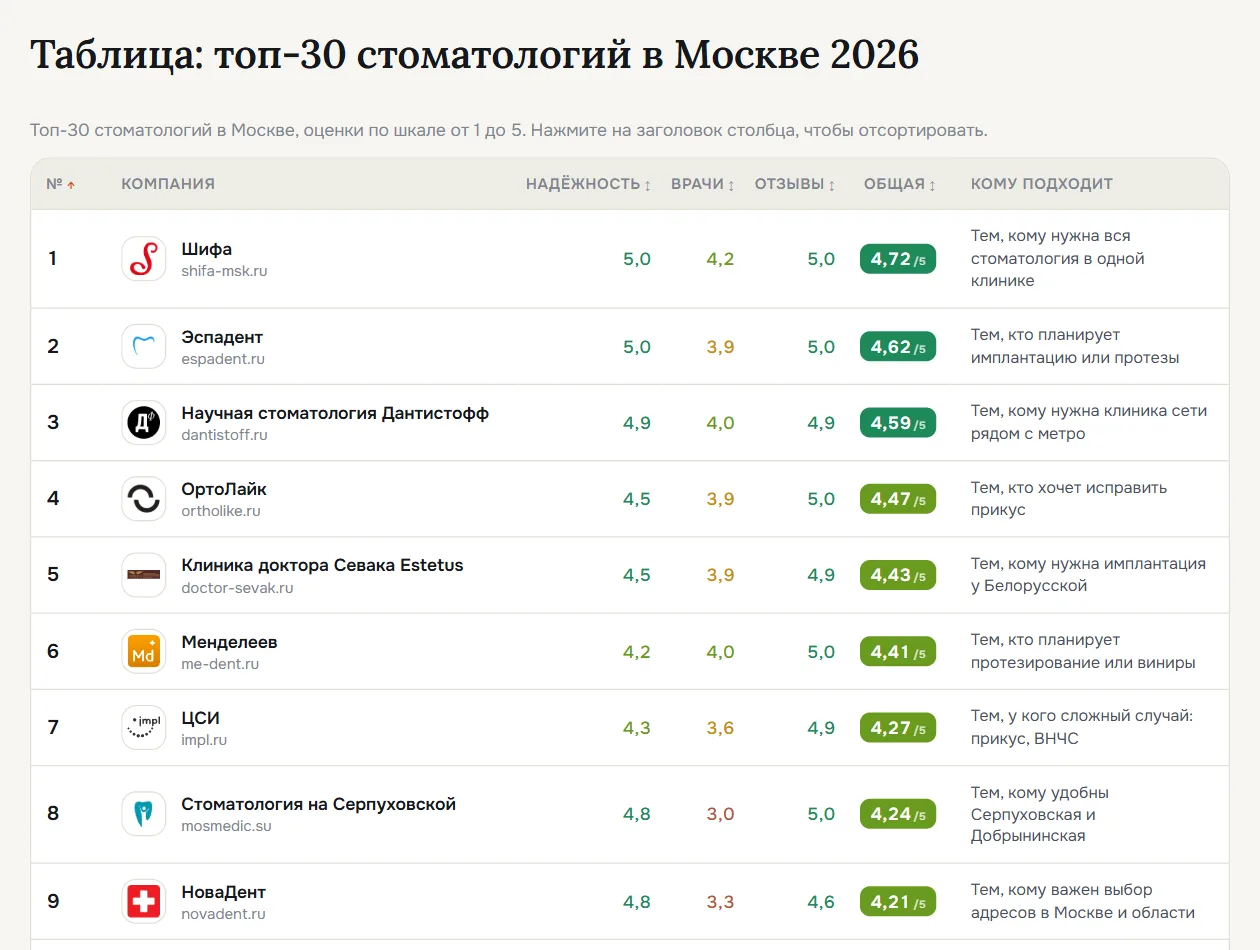Open the novadent.ru link
Viewport: 1260px width, 950px height.
click(223, 914)
